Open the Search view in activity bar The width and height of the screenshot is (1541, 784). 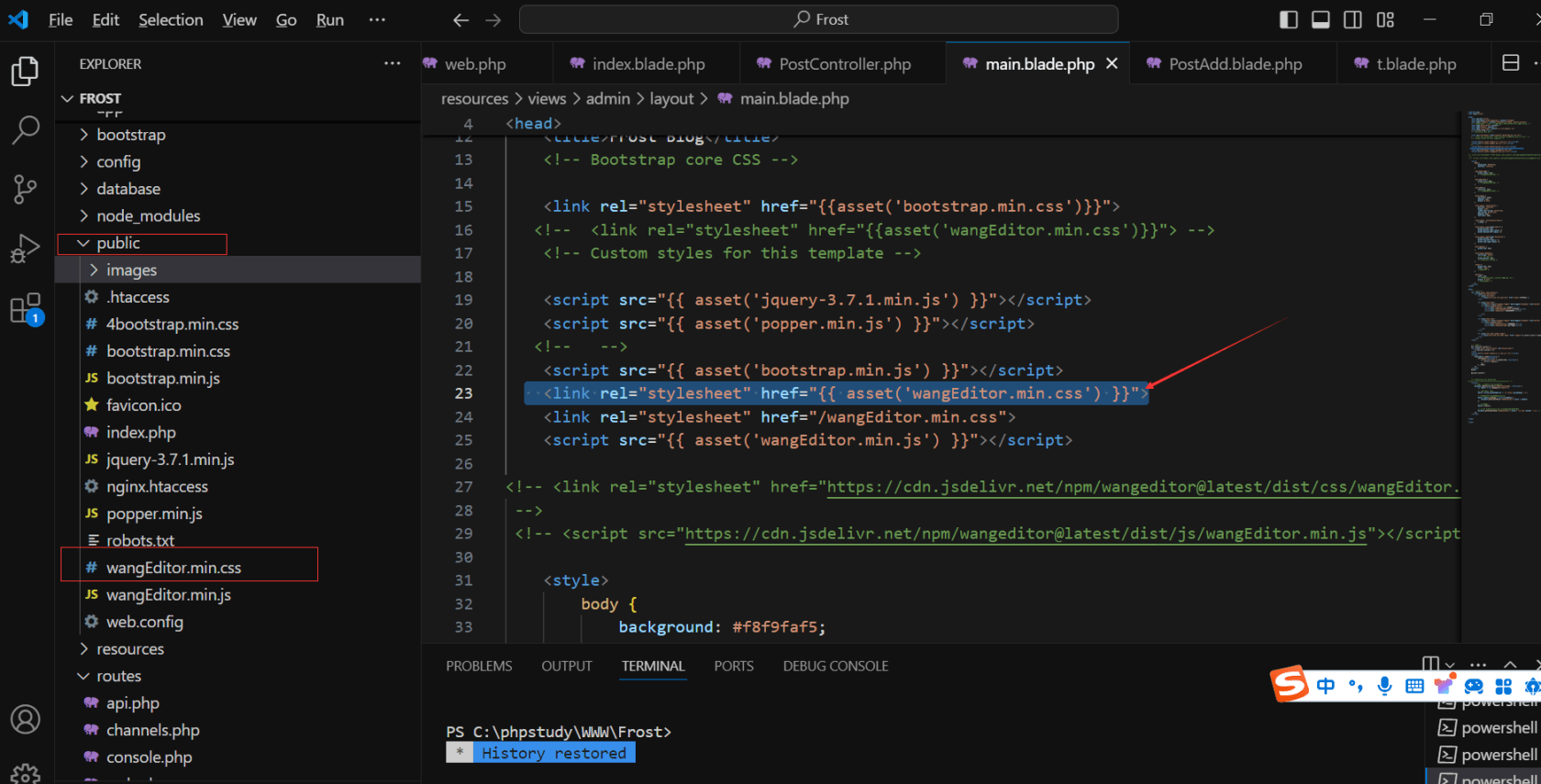coord(25,130)
